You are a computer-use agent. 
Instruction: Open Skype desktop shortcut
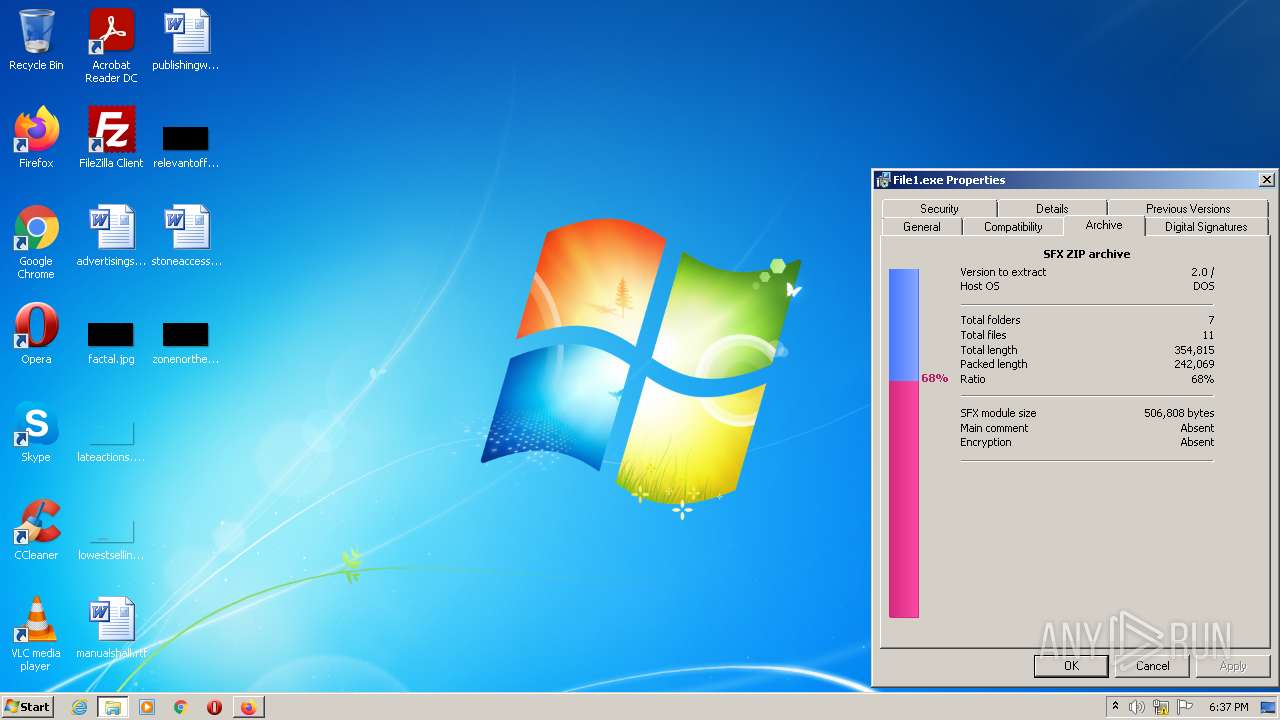click(36, 432)
